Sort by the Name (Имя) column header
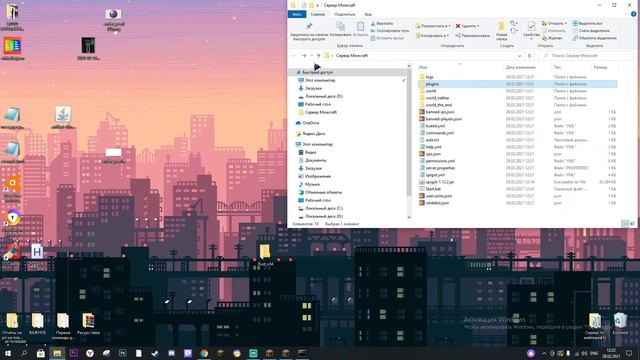Screen dimensions: 640x360 pyautogui.click(x=423, y=67)
